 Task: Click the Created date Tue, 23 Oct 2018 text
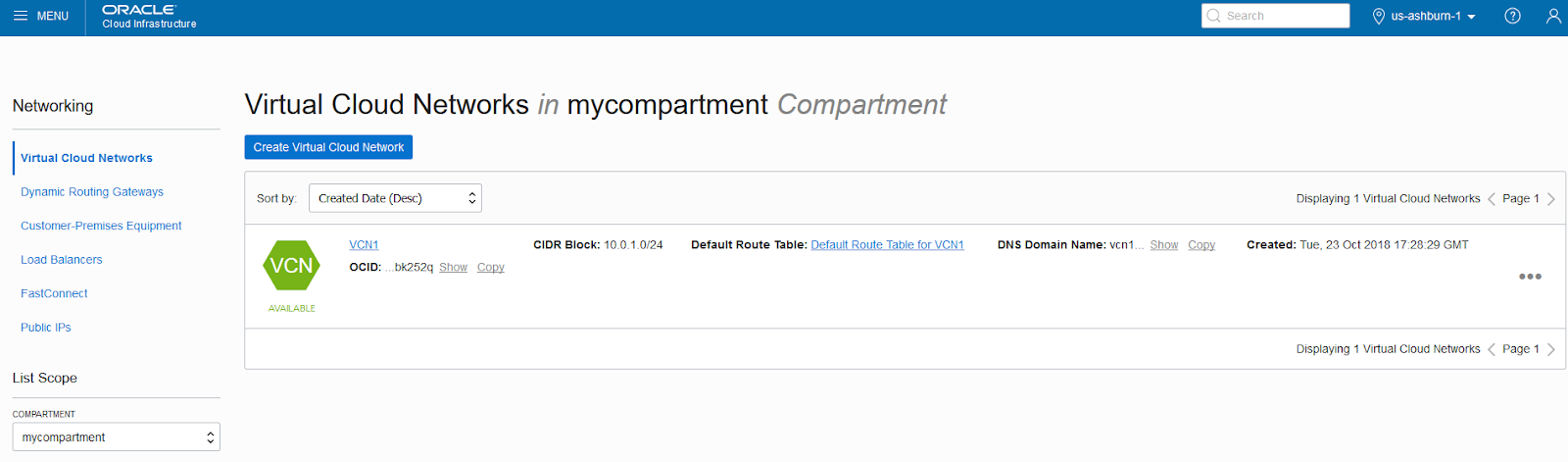[1357, 245]
